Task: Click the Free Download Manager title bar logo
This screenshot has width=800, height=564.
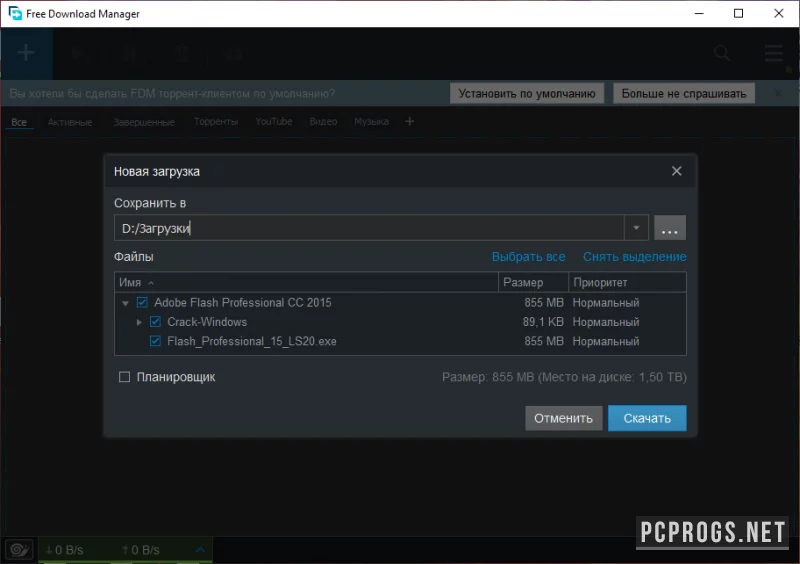Action: tap(15, 13)
